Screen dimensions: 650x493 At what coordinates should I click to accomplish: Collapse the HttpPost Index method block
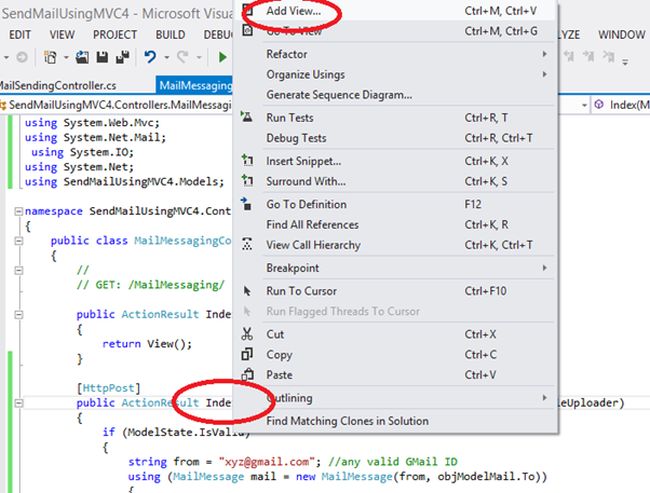click(19, 403)
